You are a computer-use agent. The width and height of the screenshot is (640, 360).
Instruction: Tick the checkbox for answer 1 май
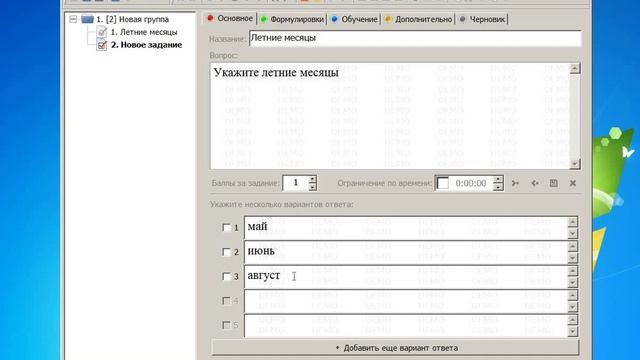(226, 227)
